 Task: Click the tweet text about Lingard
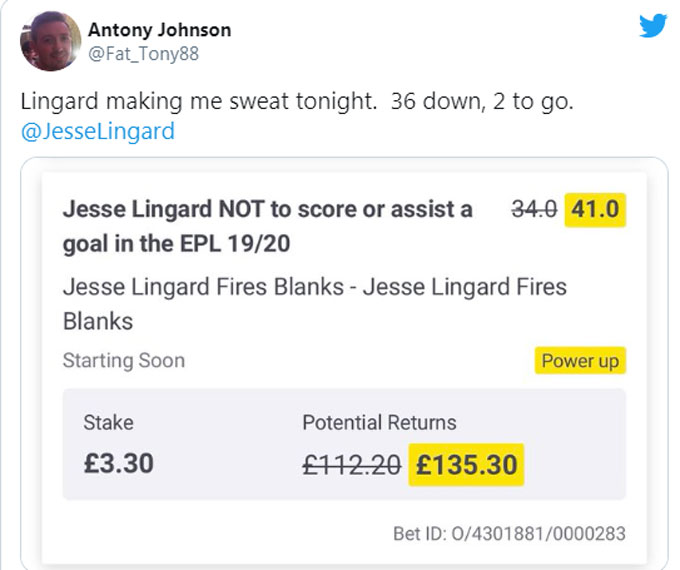point(297,103)
